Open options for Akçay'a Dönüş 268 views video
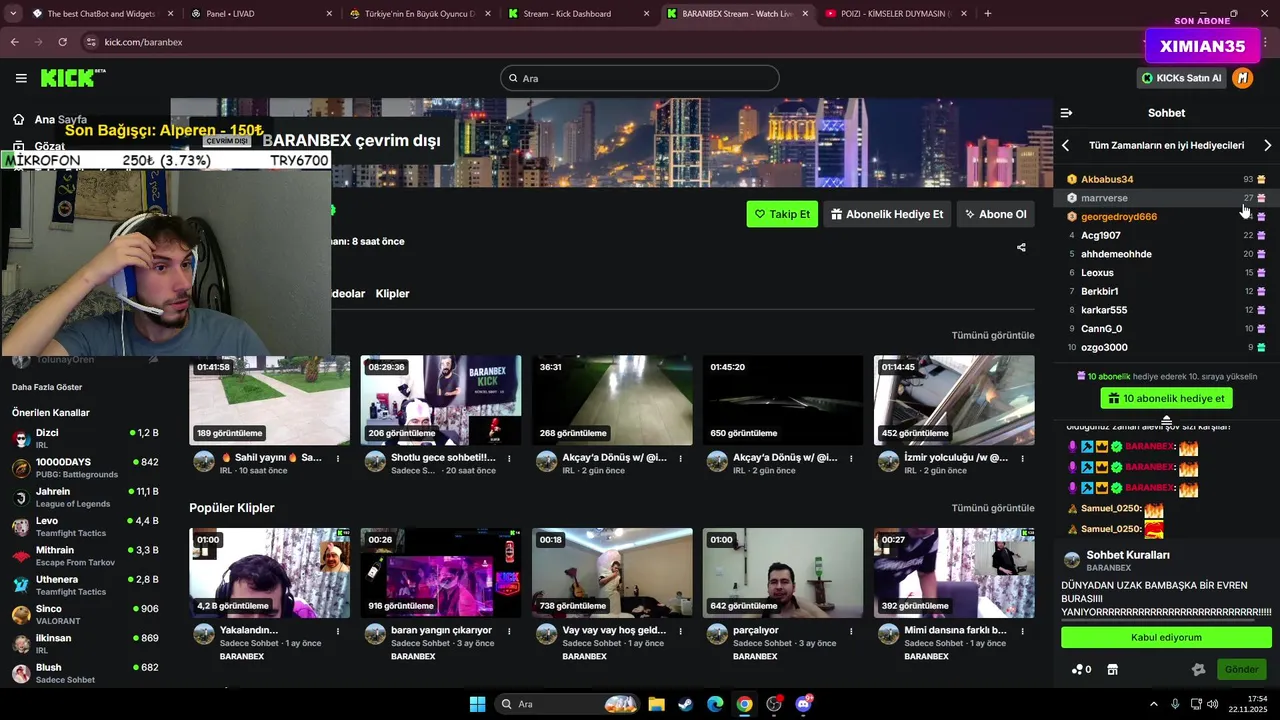The height and width of the screenshot is (720, 1280). tap(680, 458)
